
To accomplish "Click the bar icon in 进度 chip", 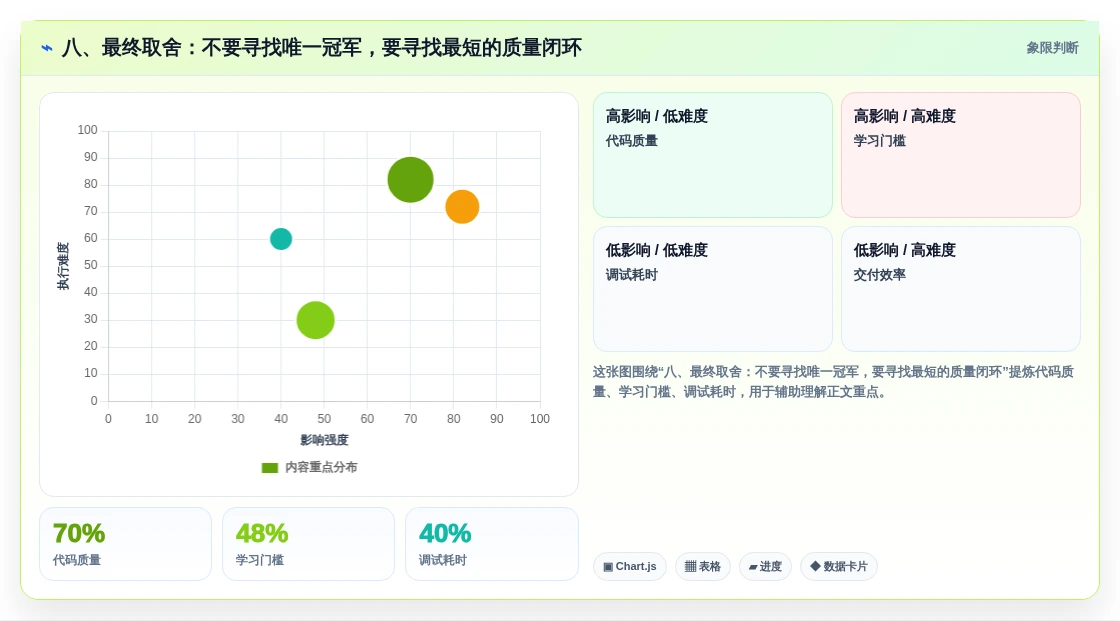I will pyautogui.click(x=753, y=567).
